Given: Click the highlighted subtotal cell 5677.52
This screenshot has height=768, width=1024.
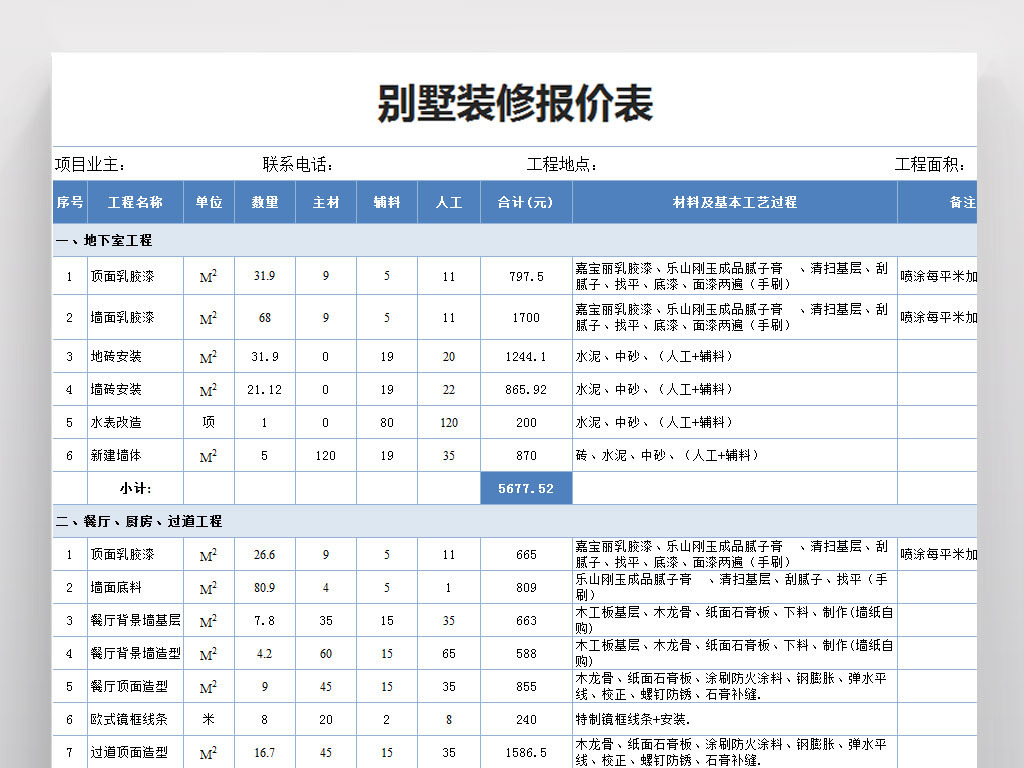Looking at the screenshot, I should [x=526, y=489].
